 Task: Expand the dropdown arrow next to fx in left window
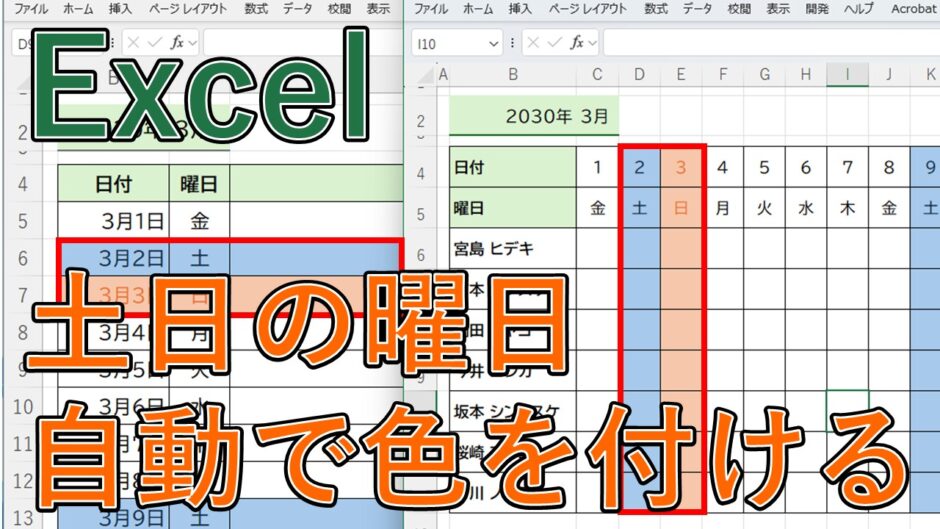(192, 43)
